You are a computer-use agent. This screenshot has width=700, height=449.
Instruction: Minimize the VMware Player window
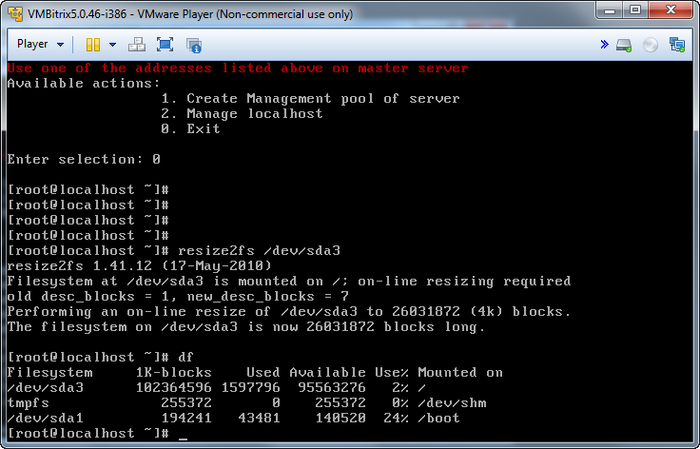[609, 10]
